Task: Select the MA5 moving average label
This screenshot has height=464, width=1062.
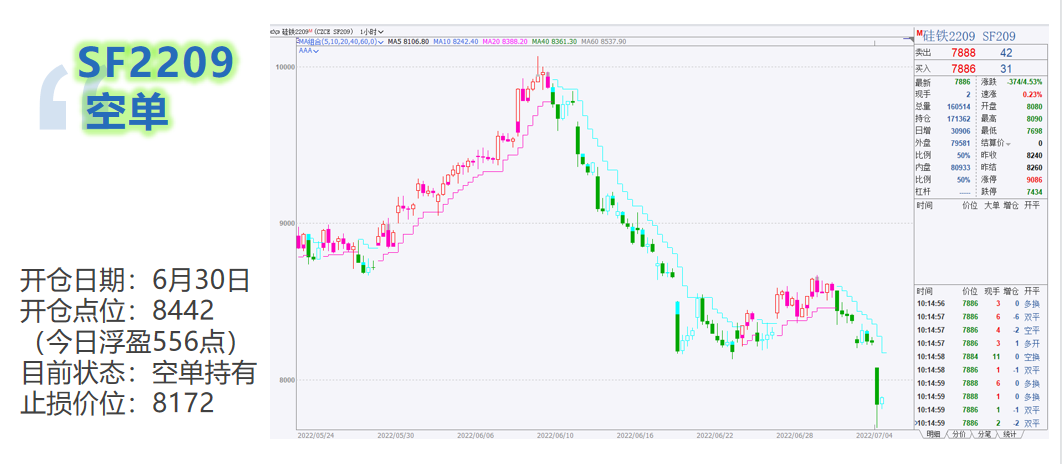Action: click(x=408, y=42)
